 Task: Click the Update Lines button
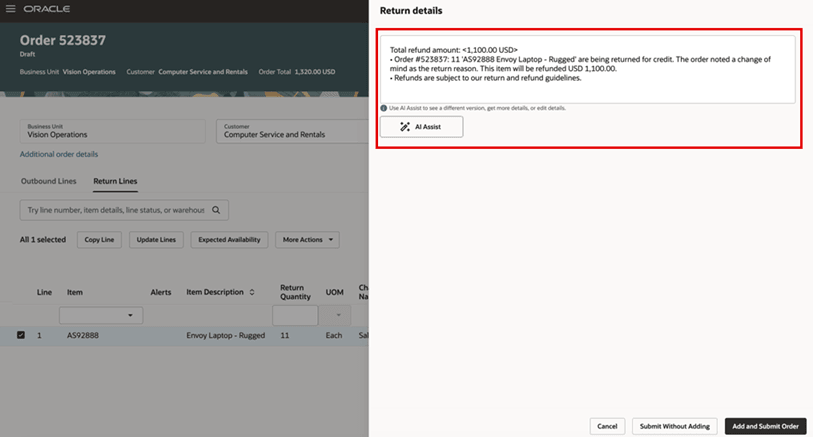(x=156, y=239)
